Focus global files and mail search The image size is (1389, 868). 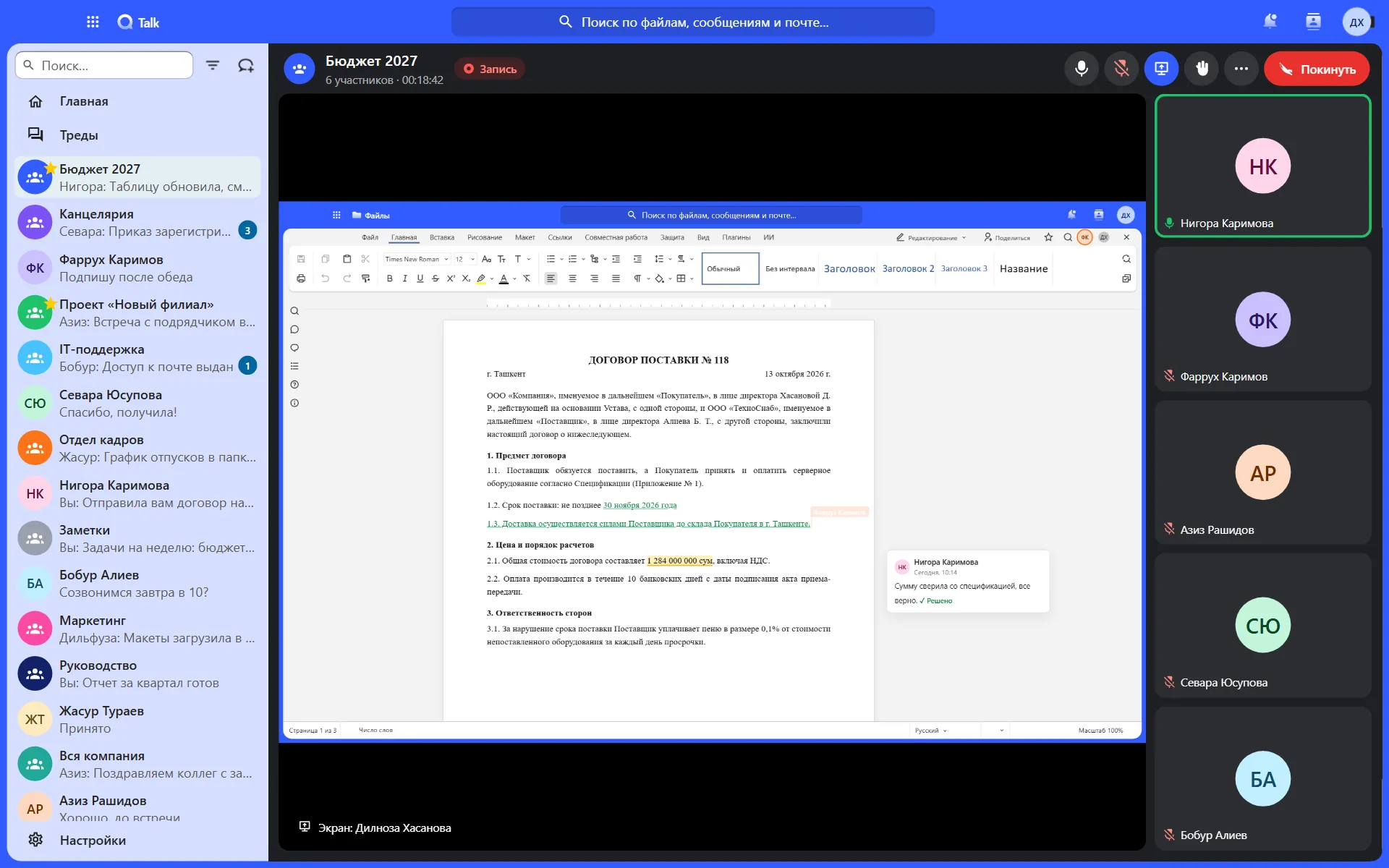[693, 22]
